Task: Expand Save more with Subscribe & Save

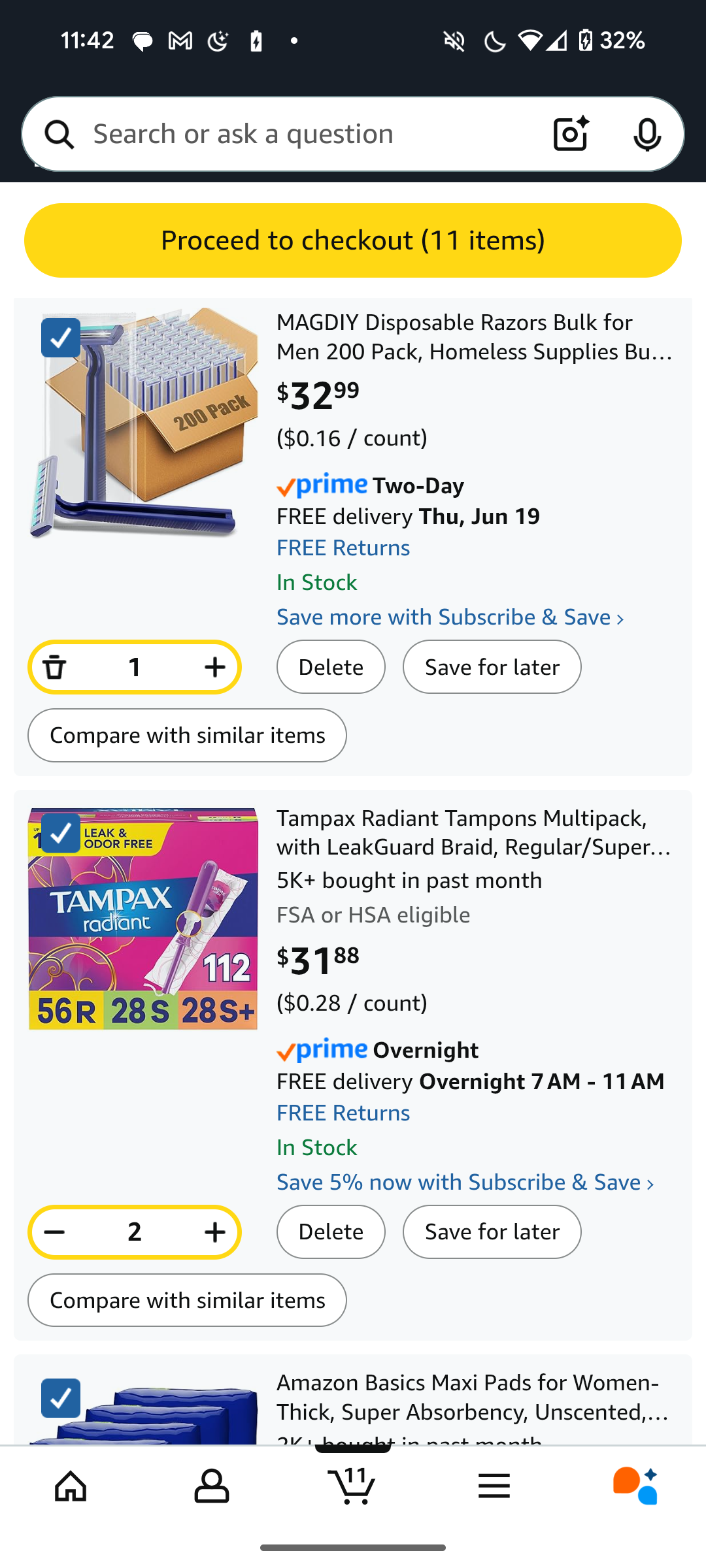Action: [x=450, y=617]
